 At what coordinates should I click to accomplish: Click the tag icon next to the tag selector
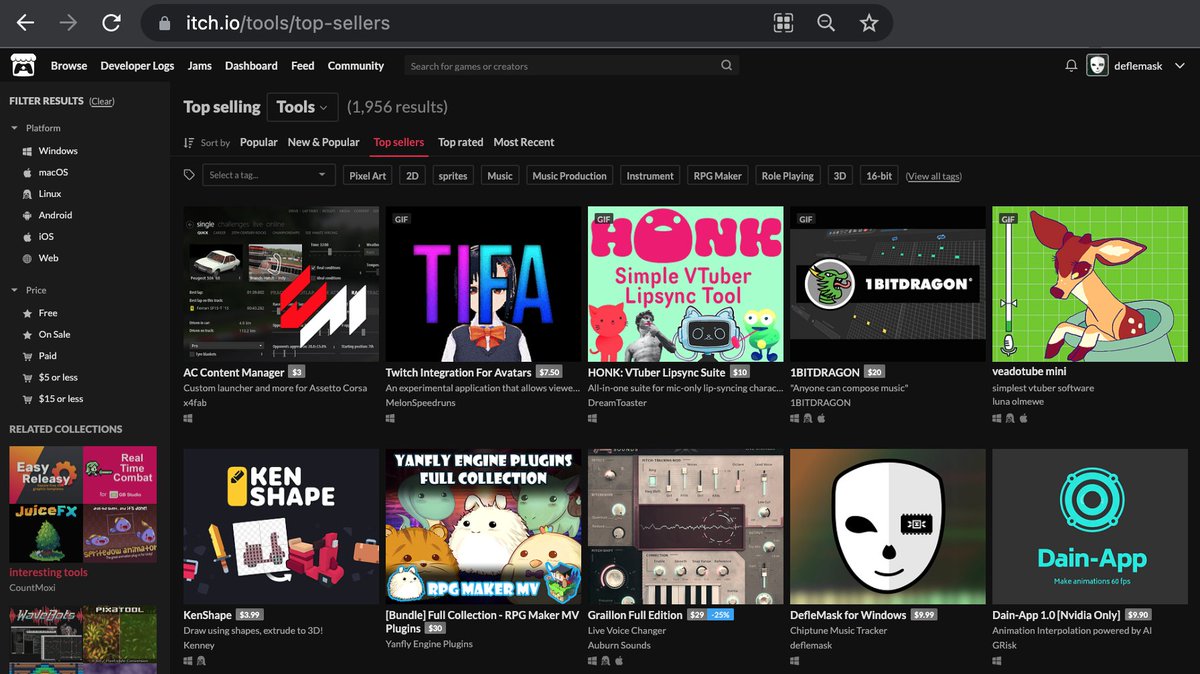190,174
